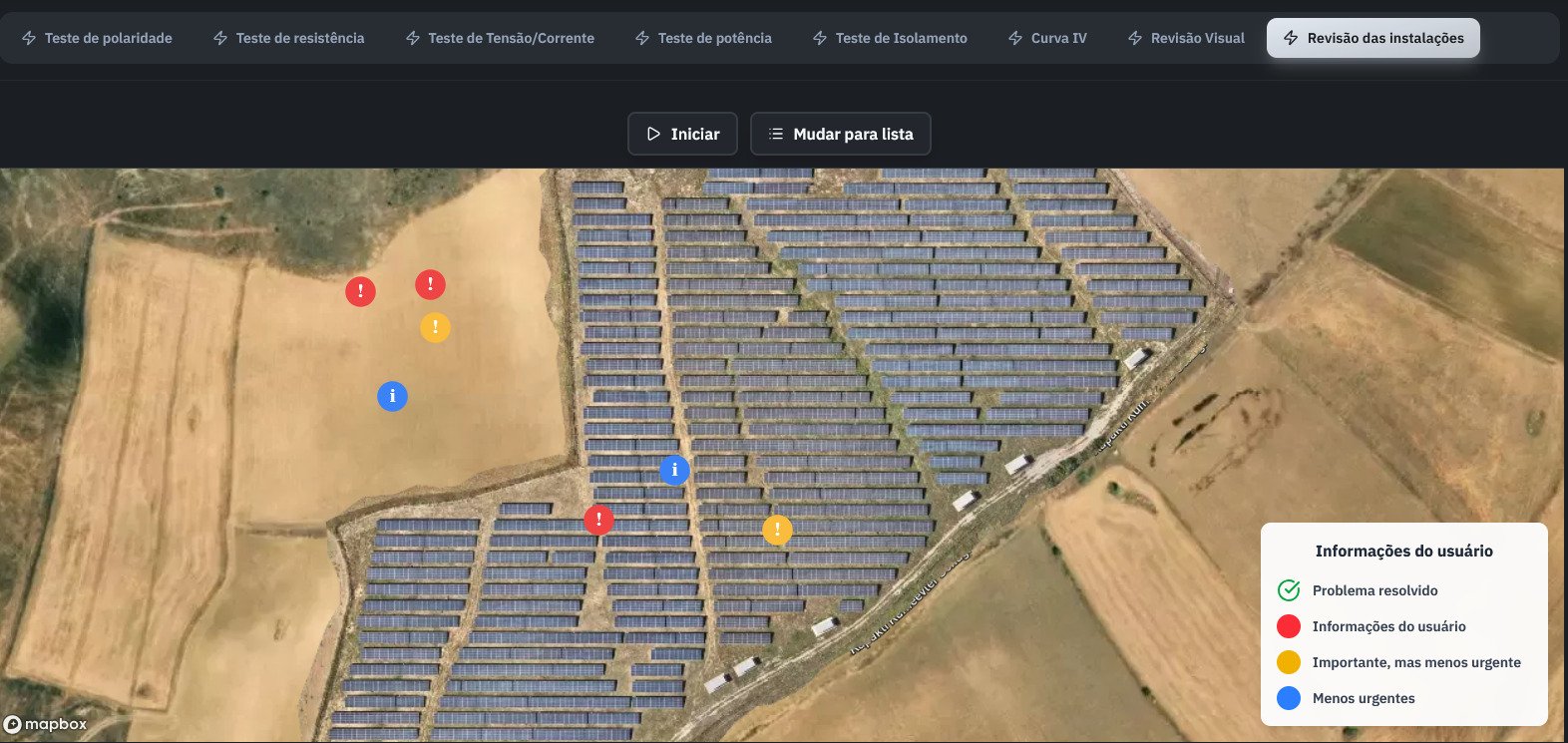Open the yellow warning marker in the open field
The height and width of the screenshot is (743, 1568).
click(x=435, y=327)
